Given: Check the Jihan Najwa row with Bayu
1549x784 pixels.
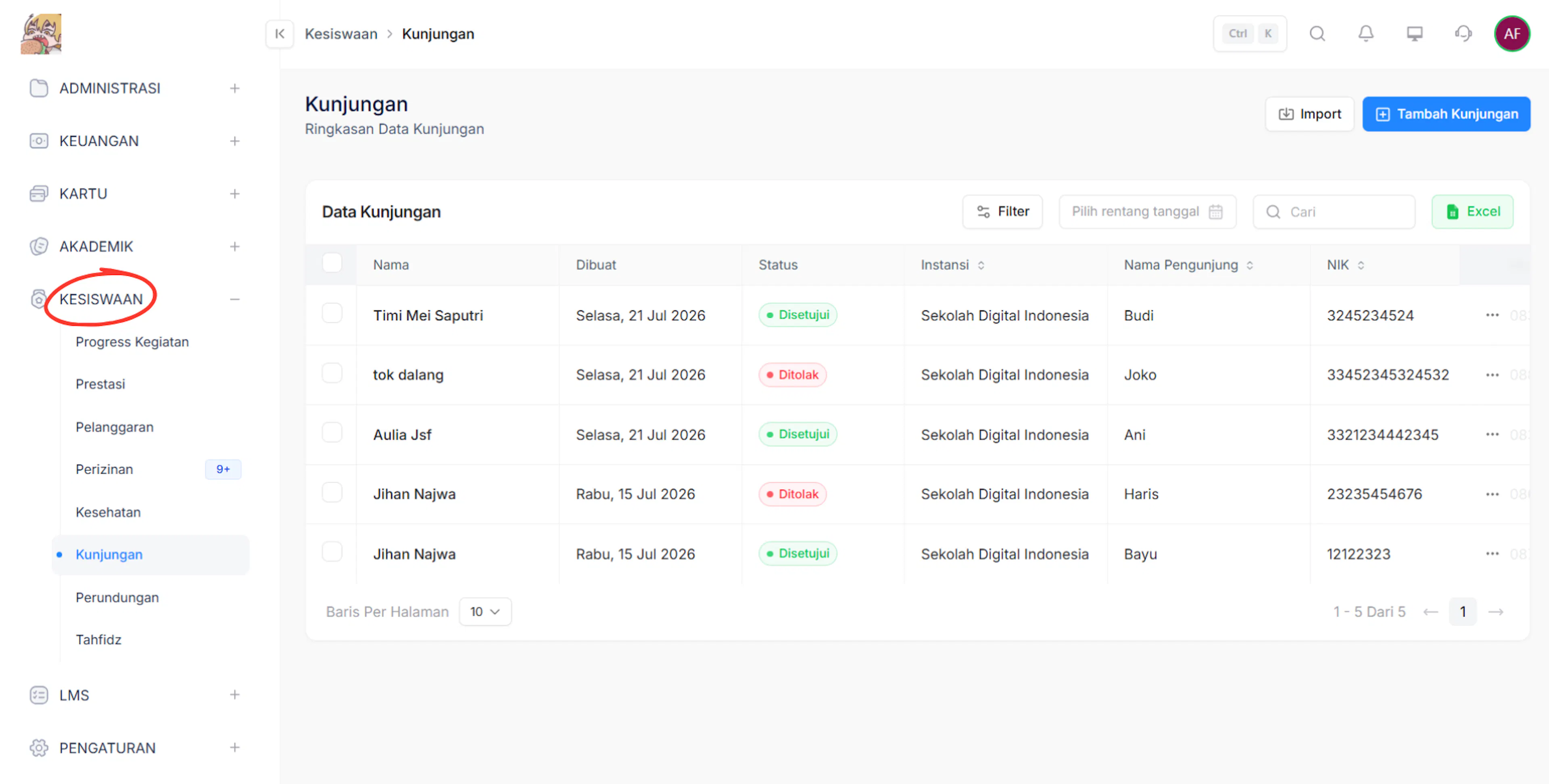Looking at the screenshot, I should click(x=332, y=552).
